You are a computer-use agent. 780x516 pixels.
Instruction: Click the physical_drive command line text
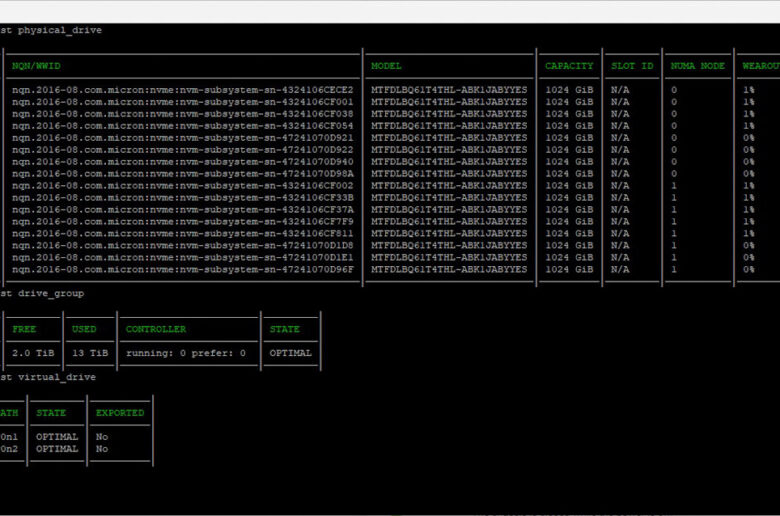(x=52, y=30)
